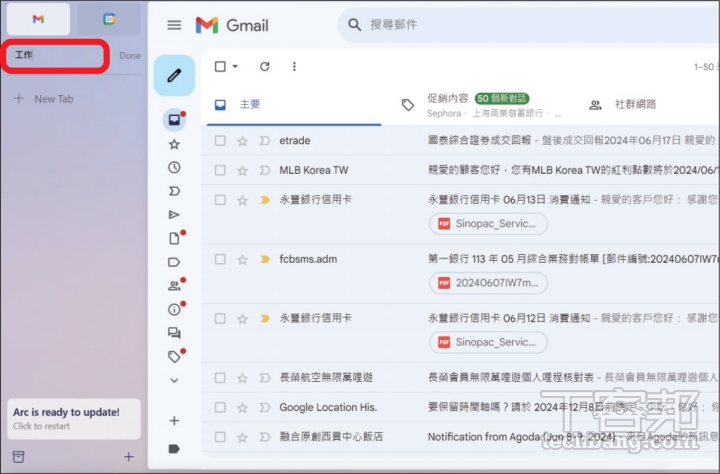Open Starred mail via the star rail icon

pos(174,144)
